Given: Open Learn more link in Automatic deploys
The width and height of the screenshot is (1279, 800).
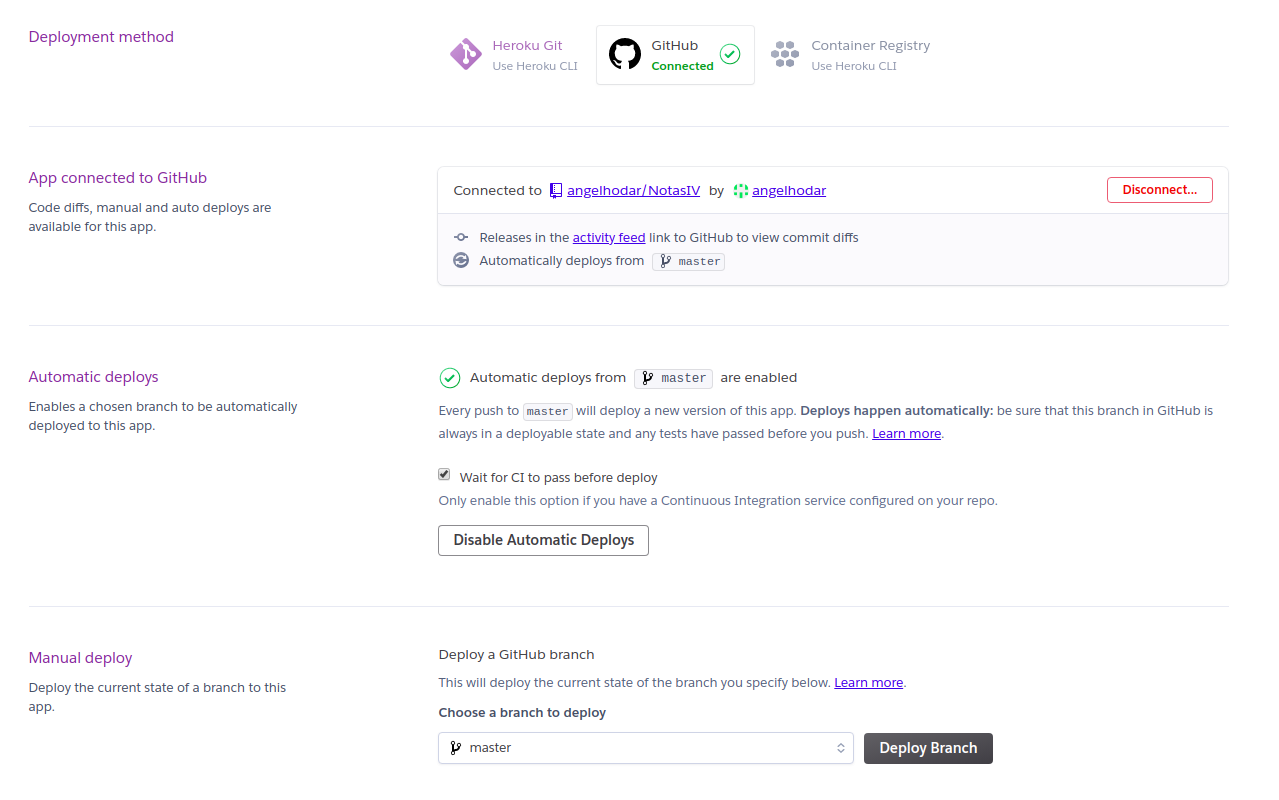Looking at the screenshot, I should [x=906, y=434].
